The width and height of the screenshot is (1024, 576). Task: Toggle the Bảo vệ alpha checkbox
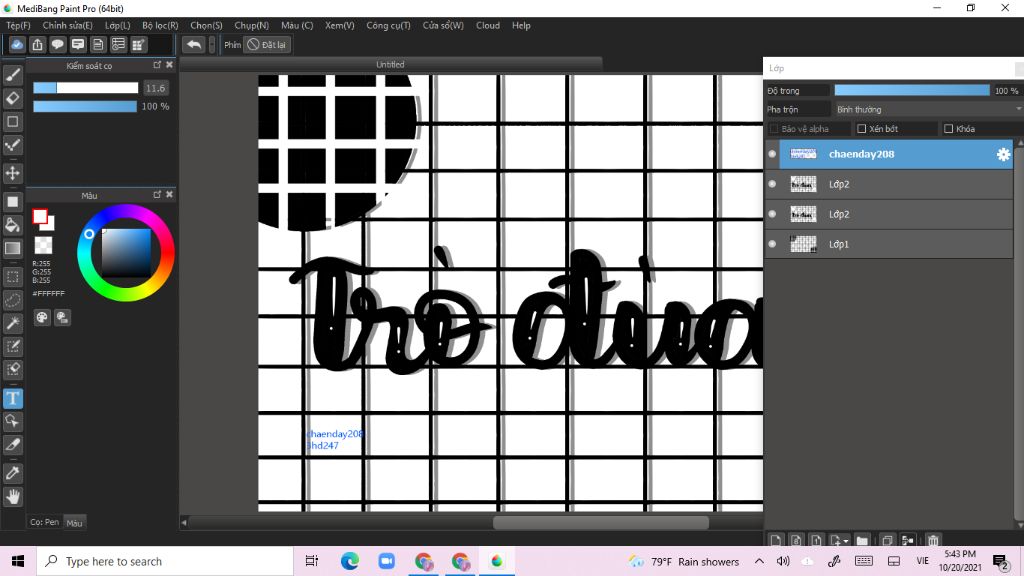pyautogui.click(x=774, y=129)
